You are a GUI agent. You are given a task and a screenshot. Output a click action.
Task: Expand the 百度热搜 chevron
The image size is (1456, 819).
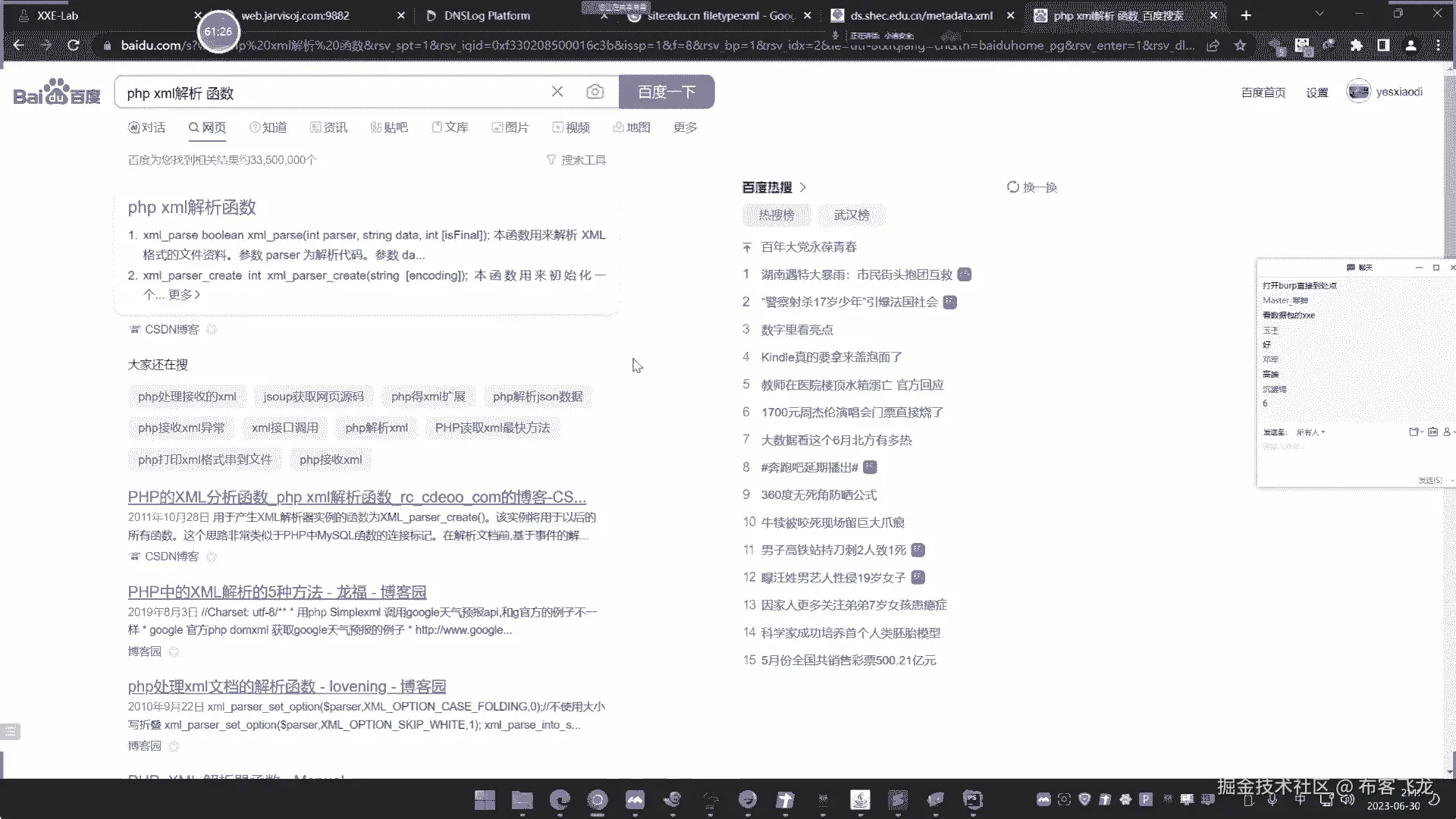point(803,187)
